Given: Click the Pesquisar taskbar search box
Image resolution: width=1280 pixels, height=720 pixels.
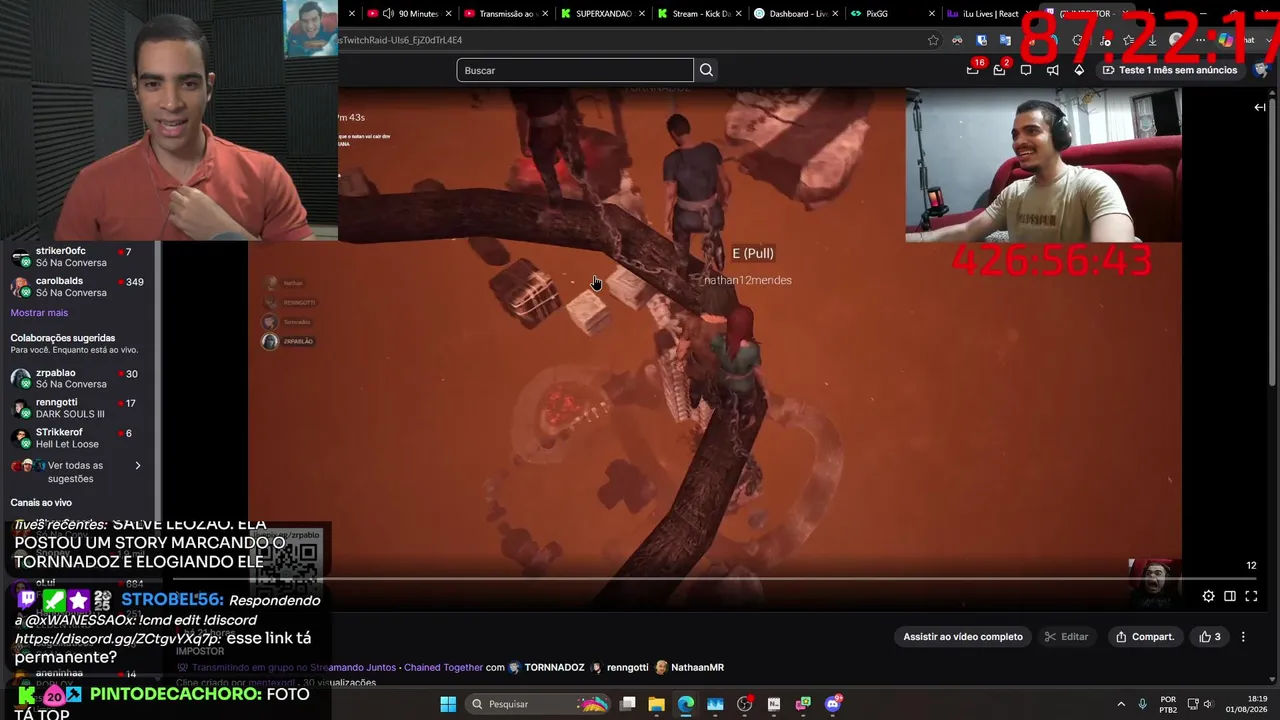Looking at the screenshot, I should 539,704.
